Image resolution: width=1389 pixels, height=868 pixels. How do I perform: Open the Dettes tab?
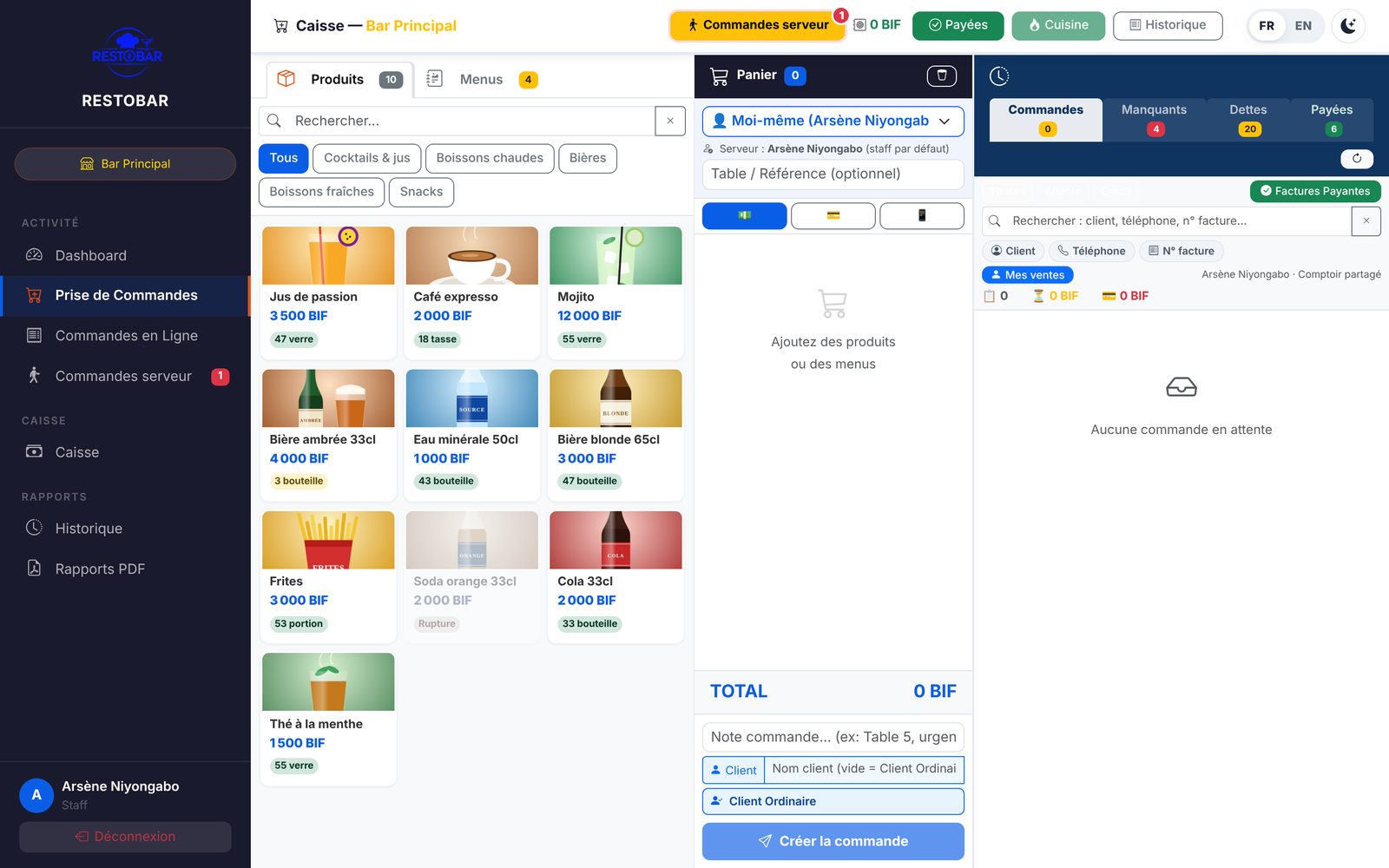coord(1248,119)
